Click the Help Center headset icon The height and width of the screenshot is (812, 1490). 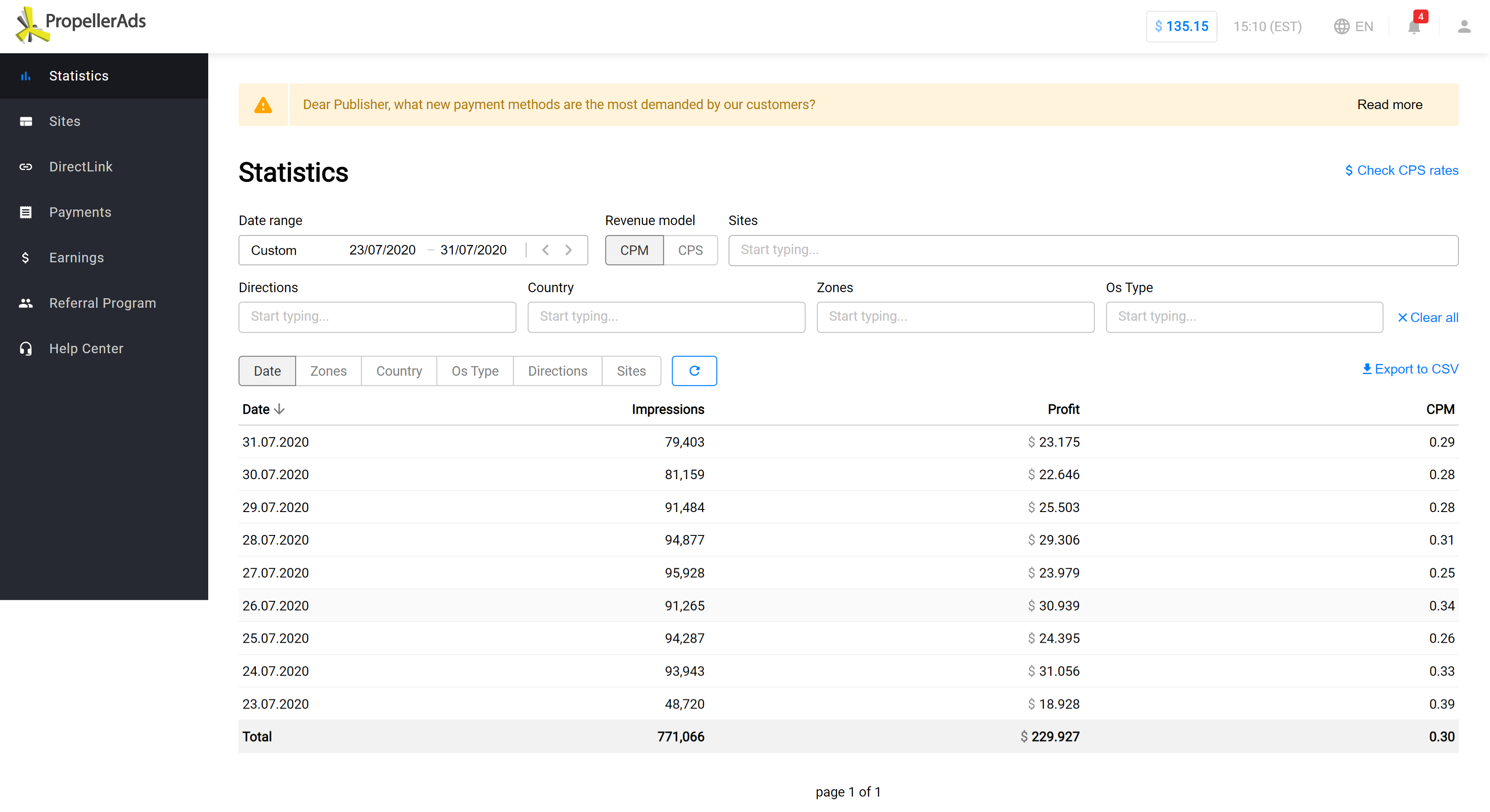26,349
